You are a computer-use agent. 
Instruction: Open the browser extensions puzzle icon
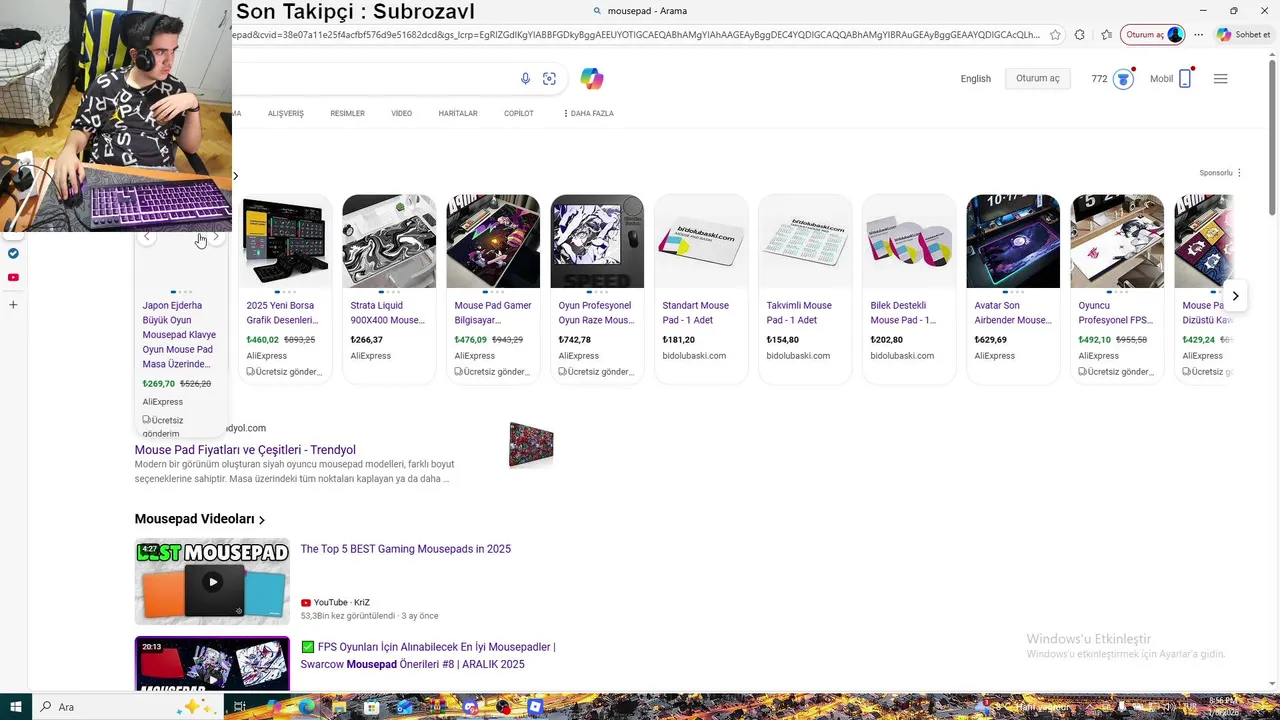(1080, 35)
